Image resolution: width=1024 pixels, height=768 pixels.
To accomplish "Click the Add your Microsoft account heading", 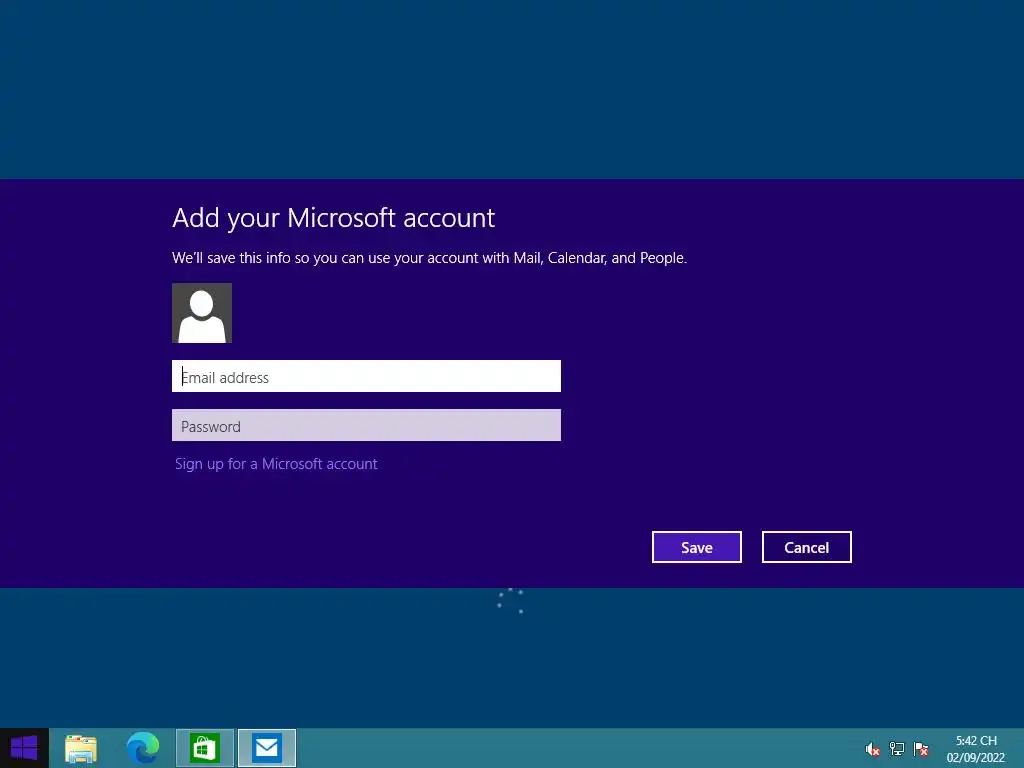I will [x=334, y=217].
